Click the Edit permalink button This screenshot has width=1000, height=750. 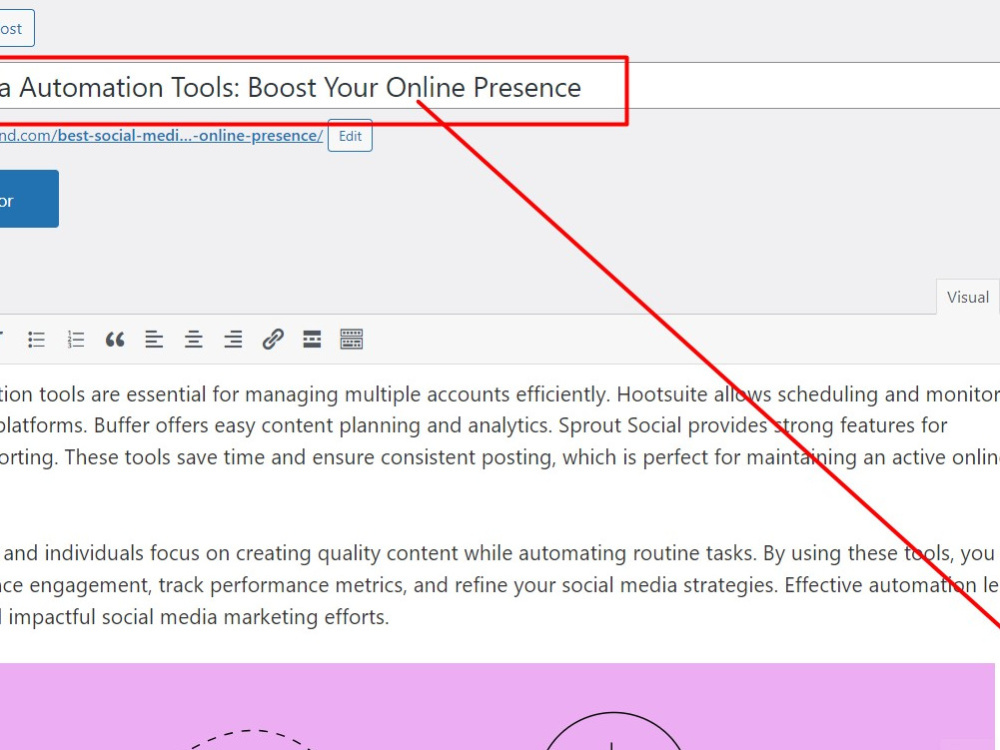point(350,136)
